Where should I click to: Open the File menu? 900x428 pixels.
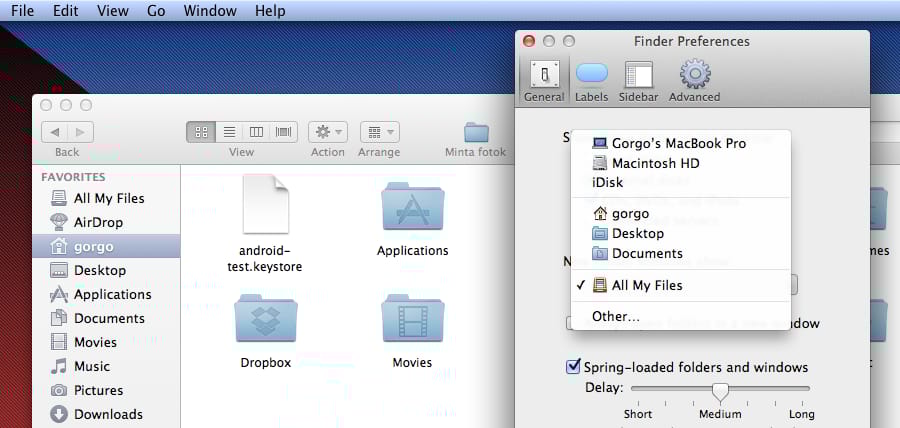(x=22, y=11)
